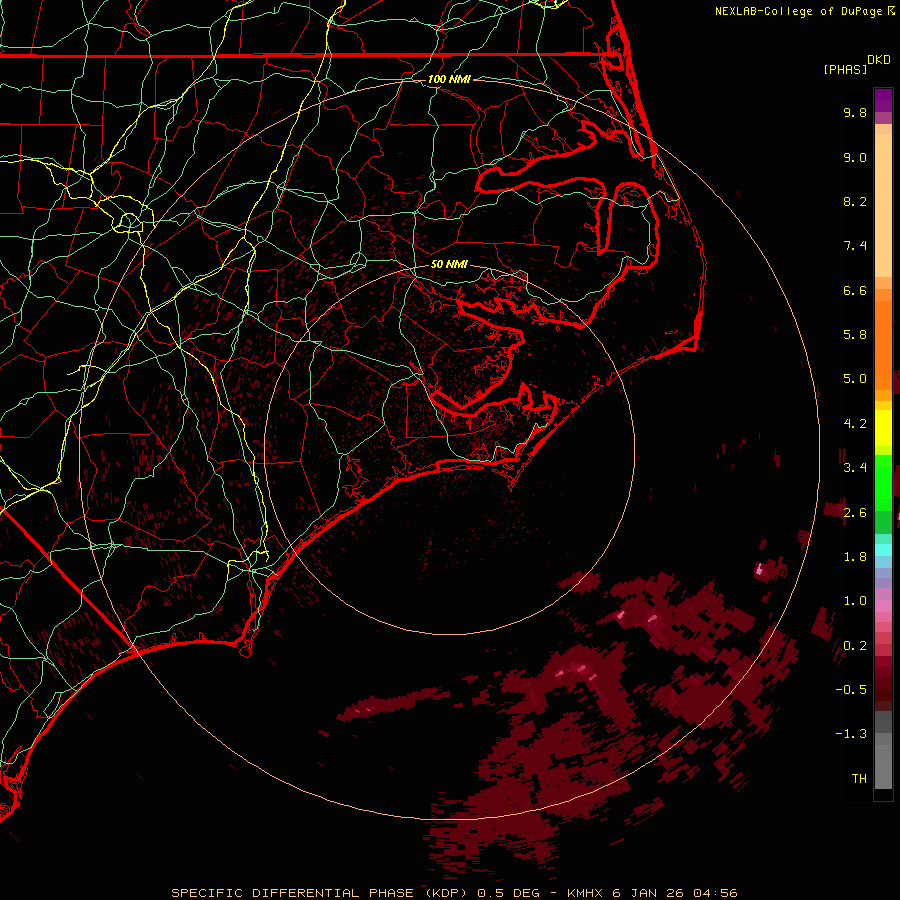Click the [PHAS] unit label

[845, 70]
